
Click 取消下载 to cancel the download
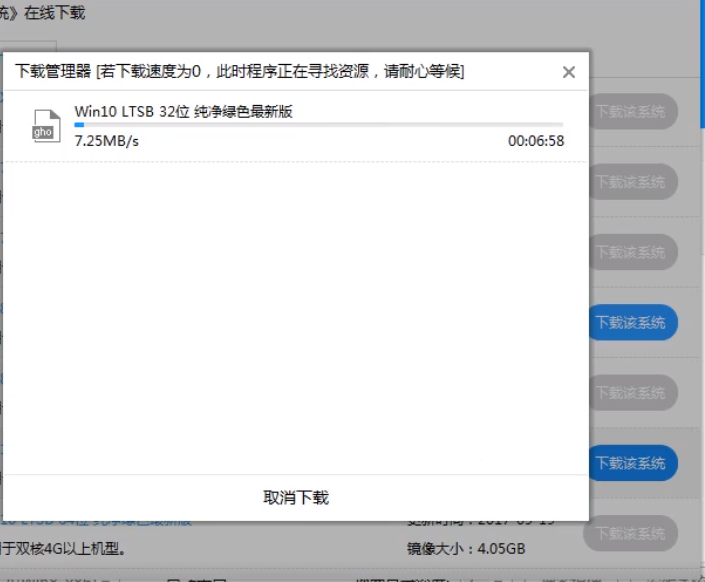295,497
